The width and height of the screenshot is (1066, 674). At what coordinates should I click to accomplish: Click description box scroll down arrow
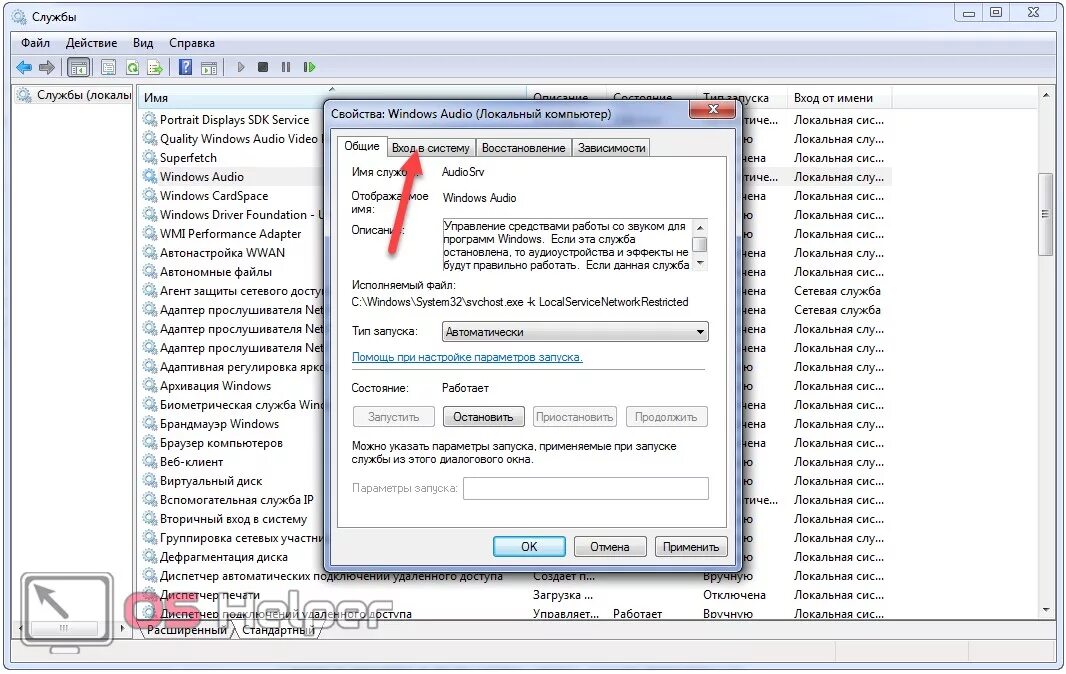point(700,263)
